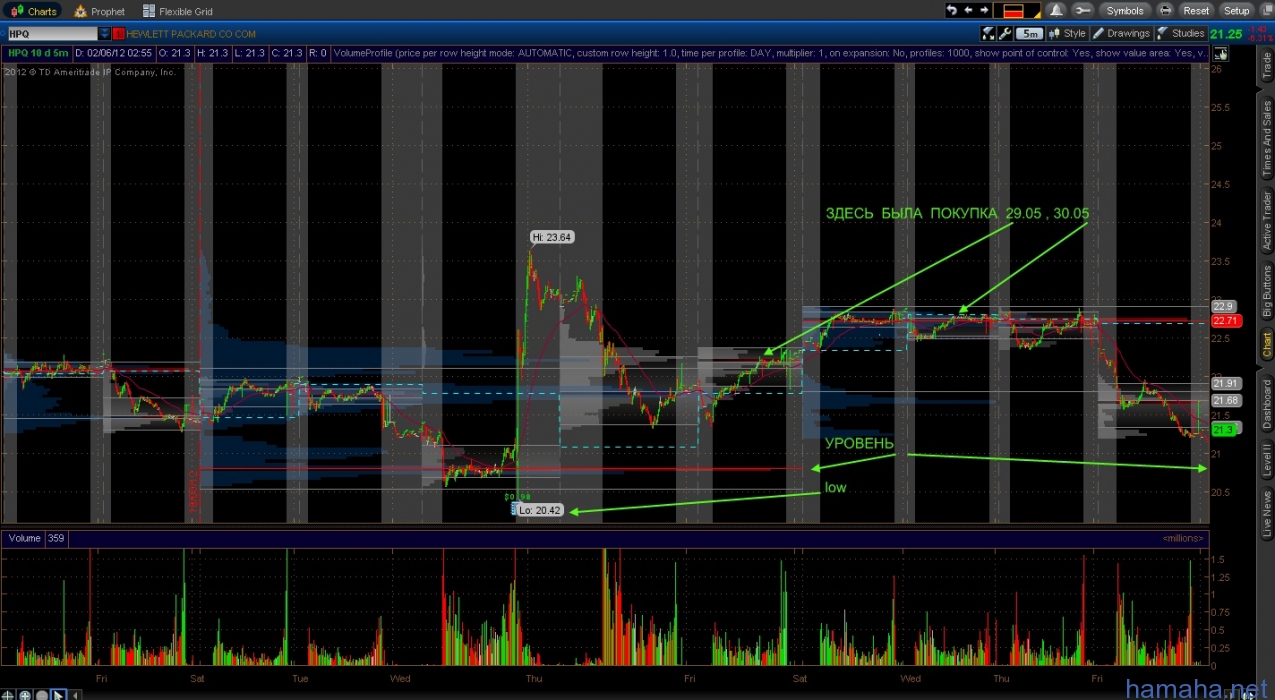
Task: Select the Chart sidebar tab
Action: point(1266,346)
